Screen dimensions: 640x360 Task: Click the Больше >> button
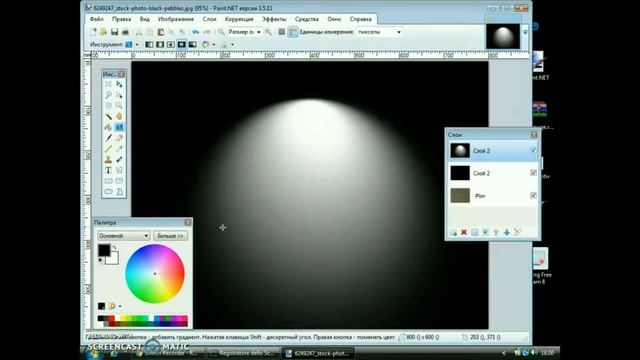click(x=171, y=236)
